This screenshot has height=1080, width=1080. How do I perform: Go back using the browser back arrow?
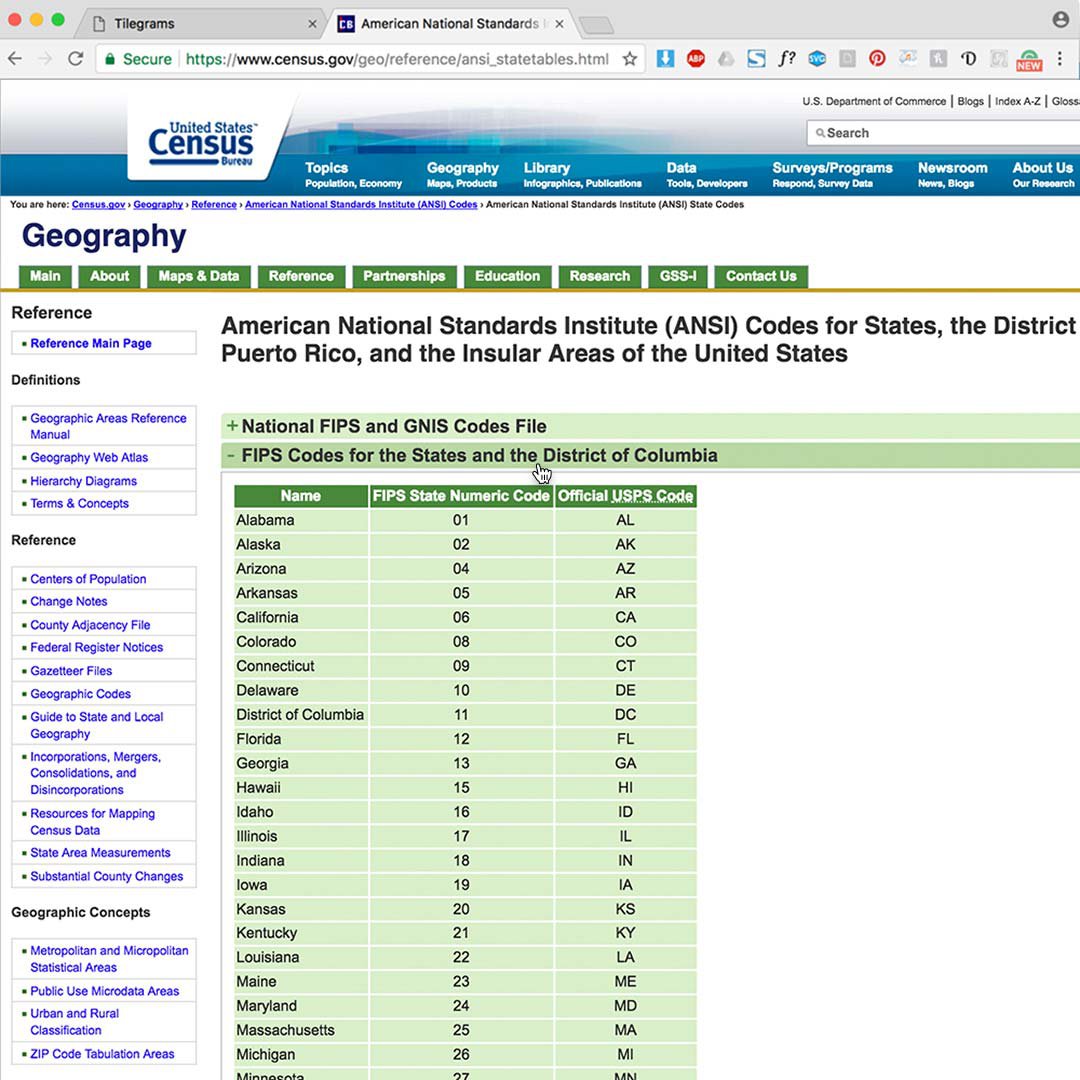click(x=15, y=59)
